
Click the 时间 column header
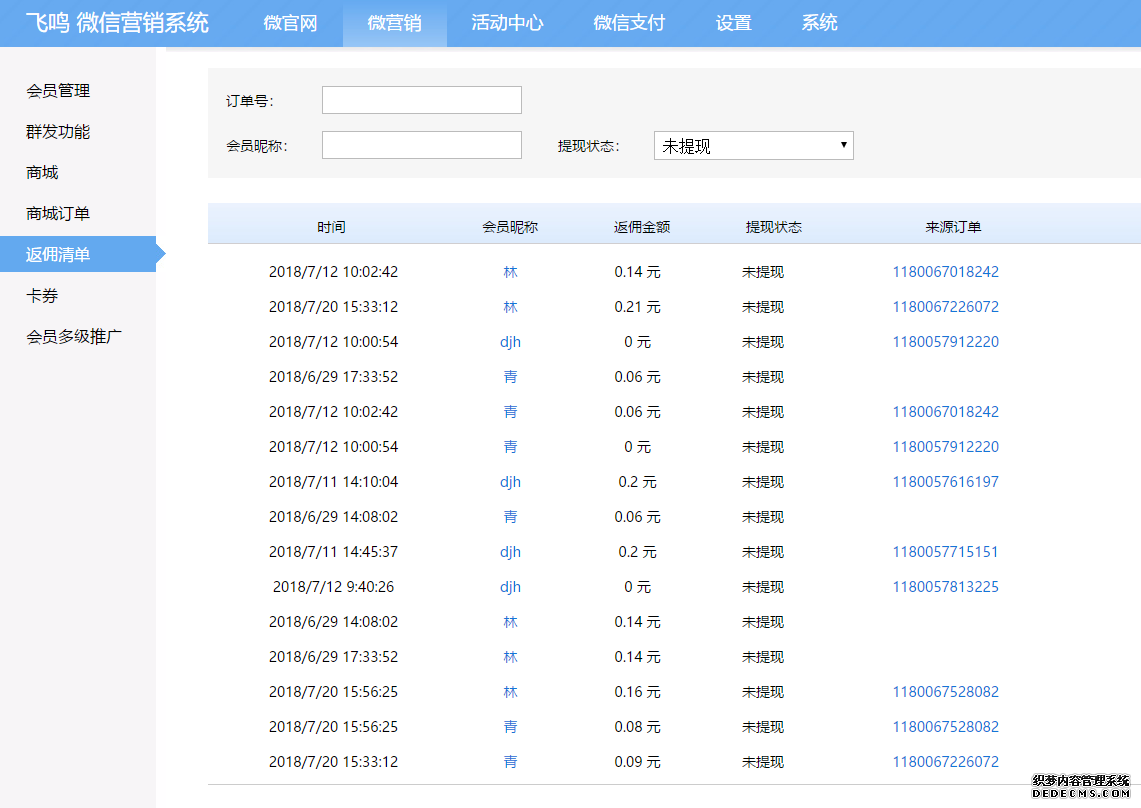pos(331,227)
